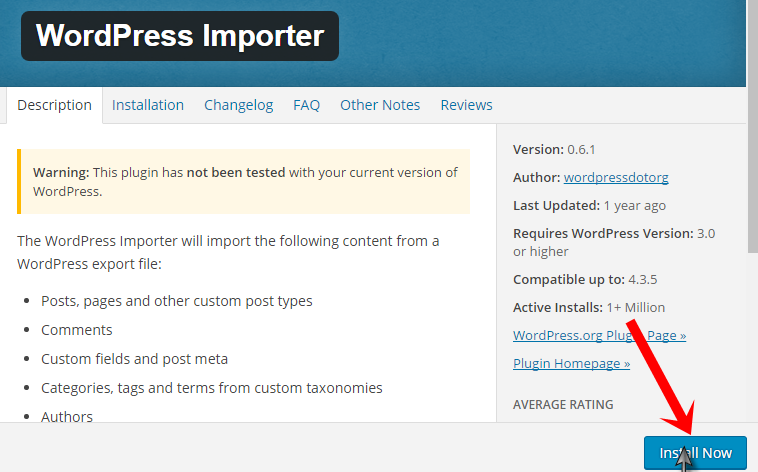Click the Install Now button

(695, 453)
